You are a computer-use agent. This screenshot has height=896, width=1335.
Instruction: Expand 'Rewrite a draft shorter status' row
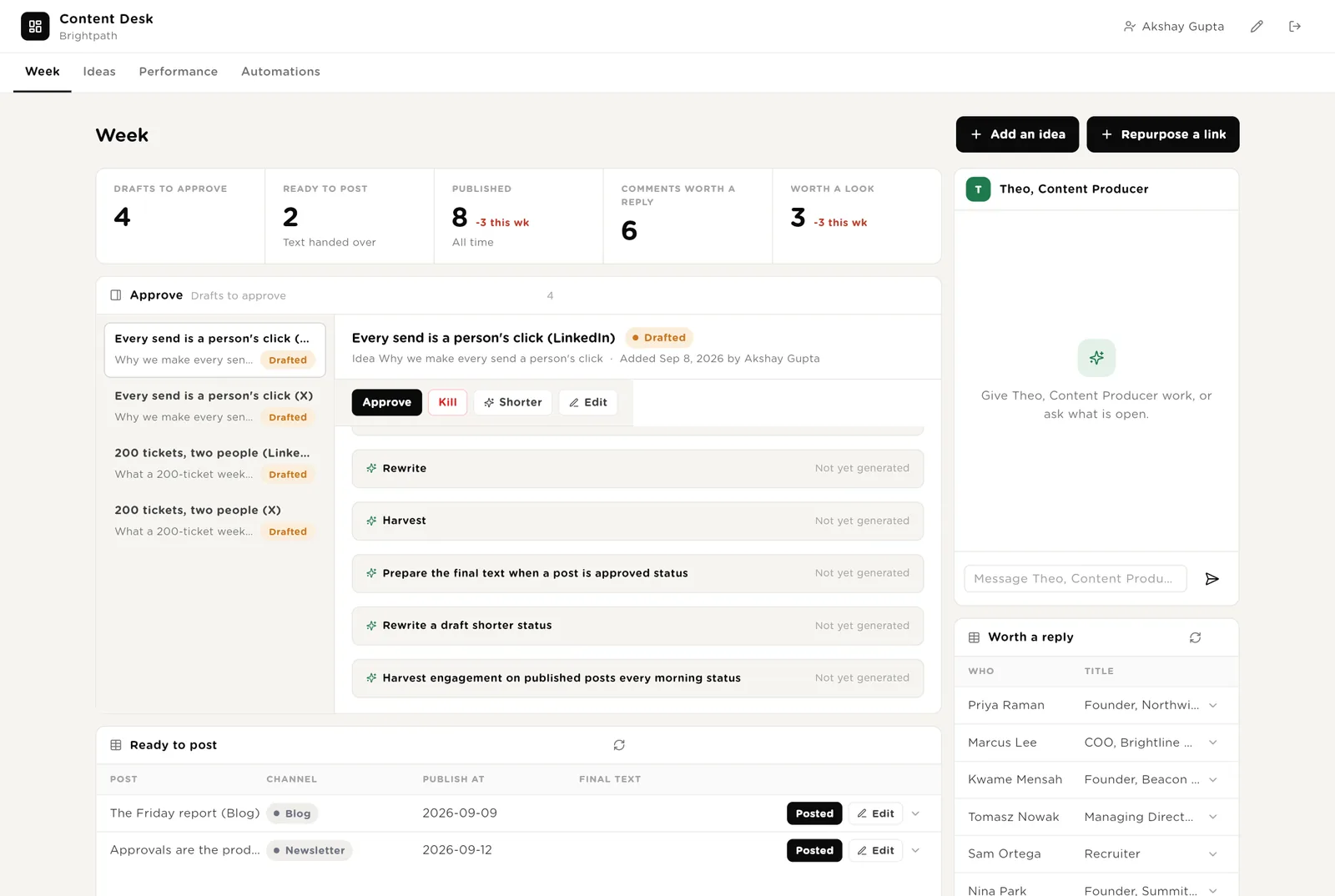click(637, 626)
